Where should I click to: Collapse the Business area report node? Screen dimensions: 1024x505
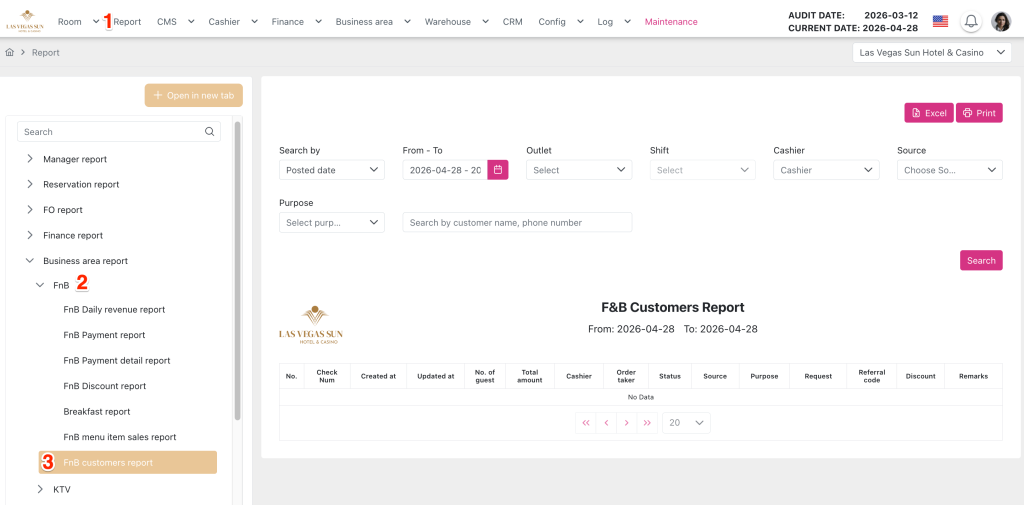pyautogui.click(x=30, y=261)
